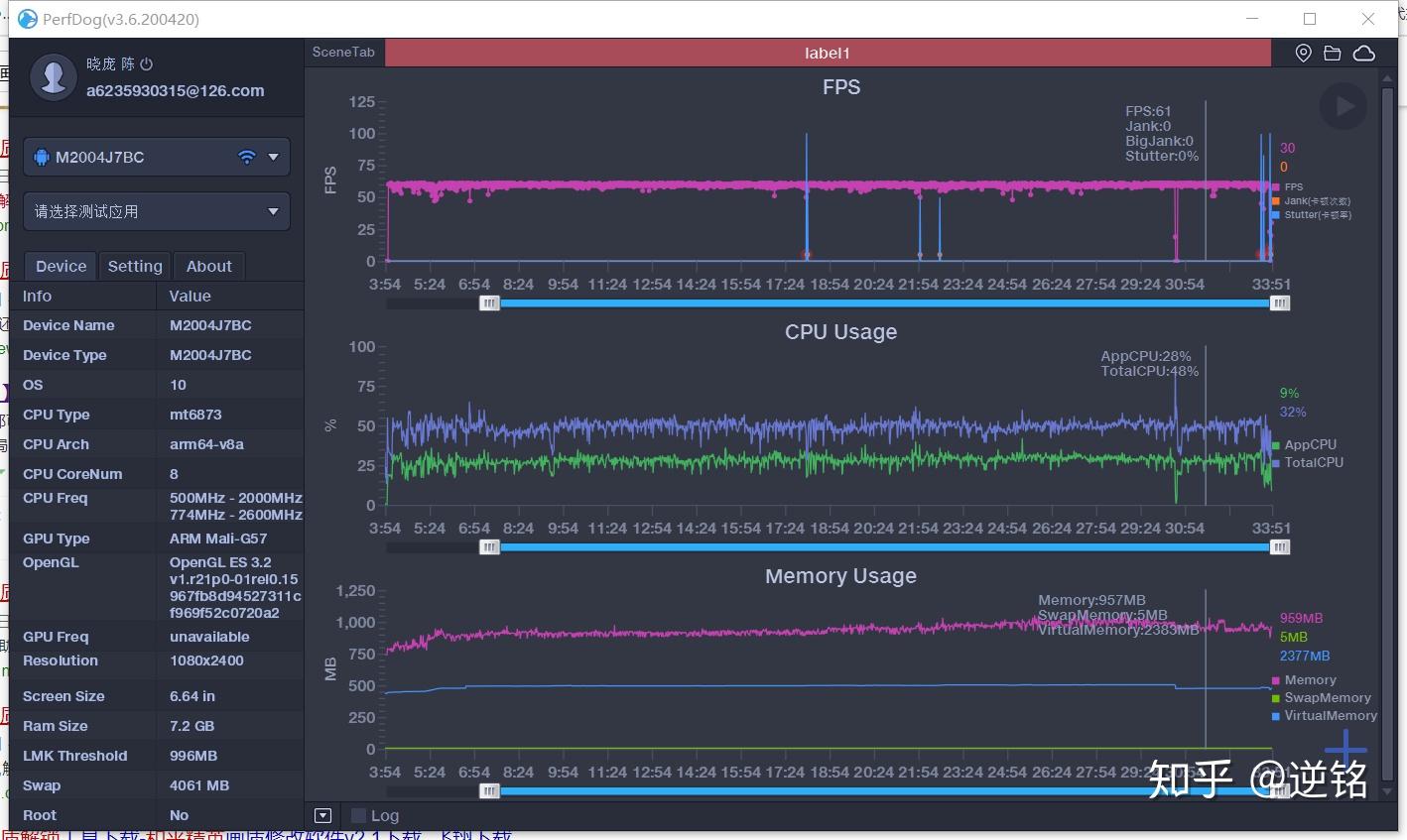Open the cloud upload icon
Screen dimensions: 1407x840
(1364, 53)
